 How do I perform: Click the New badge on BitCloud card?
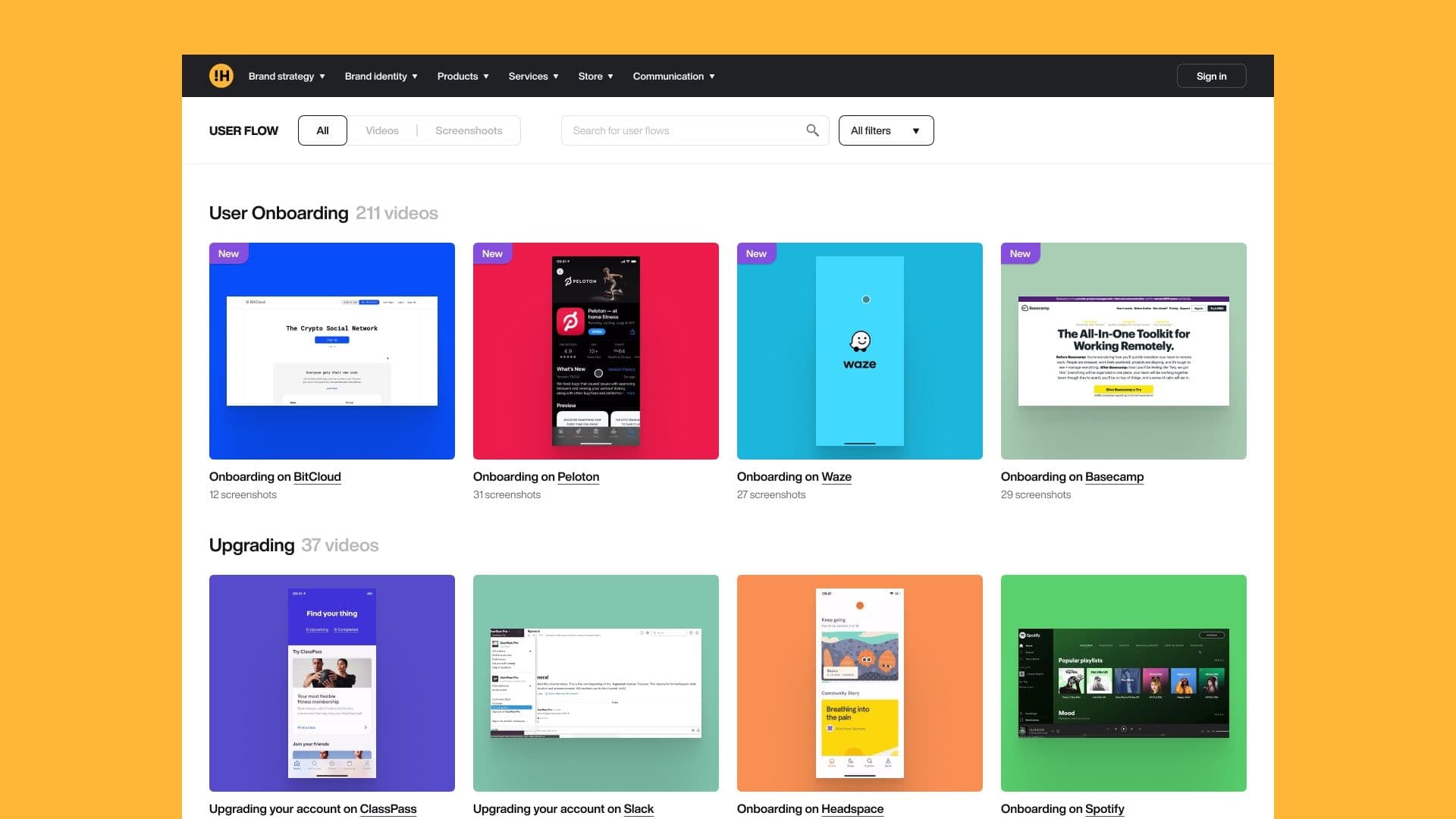[228, 253]
